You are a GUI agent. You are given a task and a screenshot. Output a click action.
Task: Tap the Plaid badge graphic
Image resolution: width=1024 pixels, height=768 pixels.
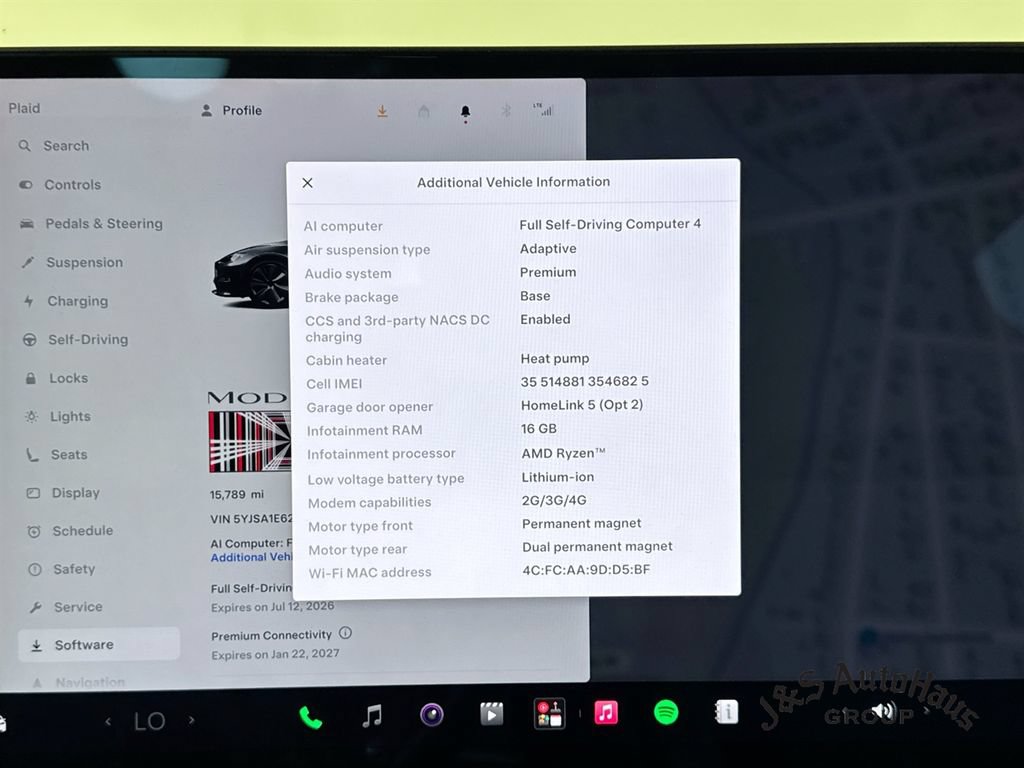pyautogui.click(x=249, y=441)
